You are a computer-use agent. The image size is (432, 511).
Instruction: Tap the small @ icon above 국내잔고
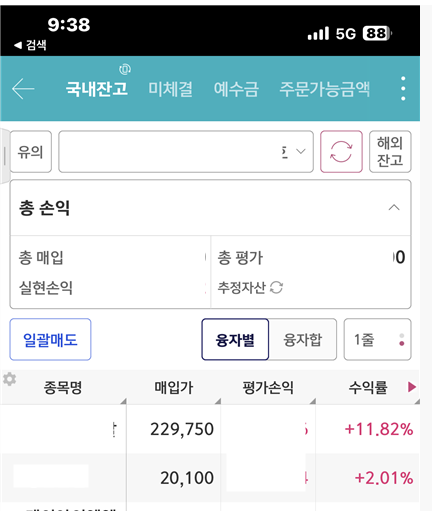125,69
